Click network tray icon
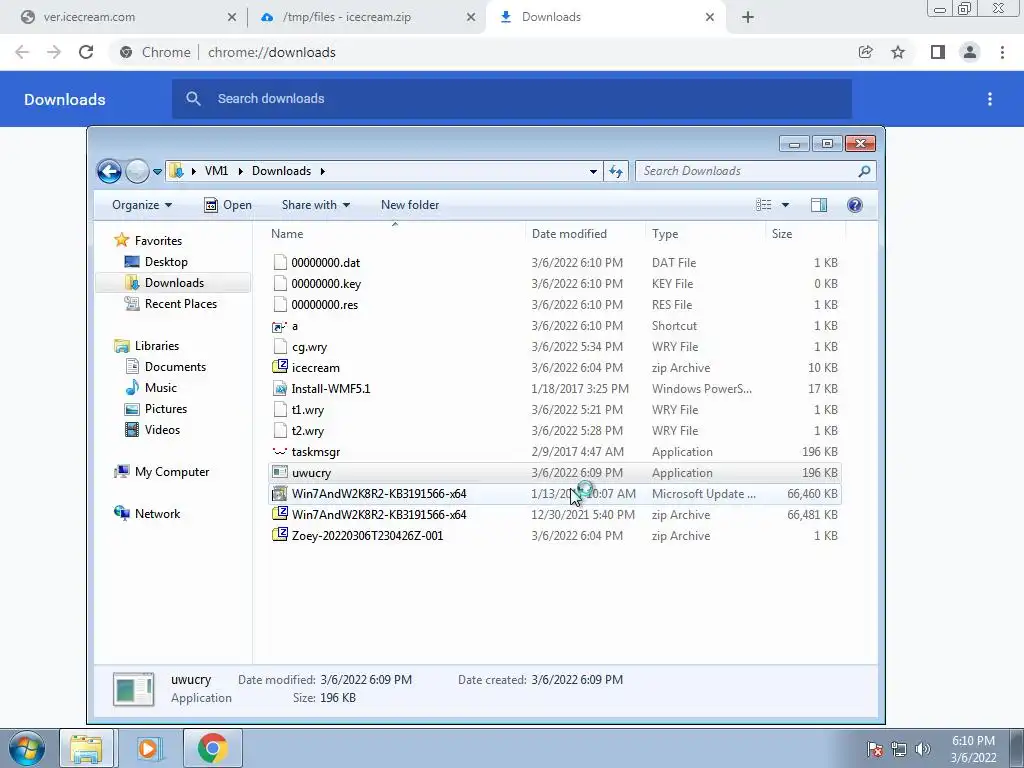This screenshot has width=1024, height=768. 899,749
